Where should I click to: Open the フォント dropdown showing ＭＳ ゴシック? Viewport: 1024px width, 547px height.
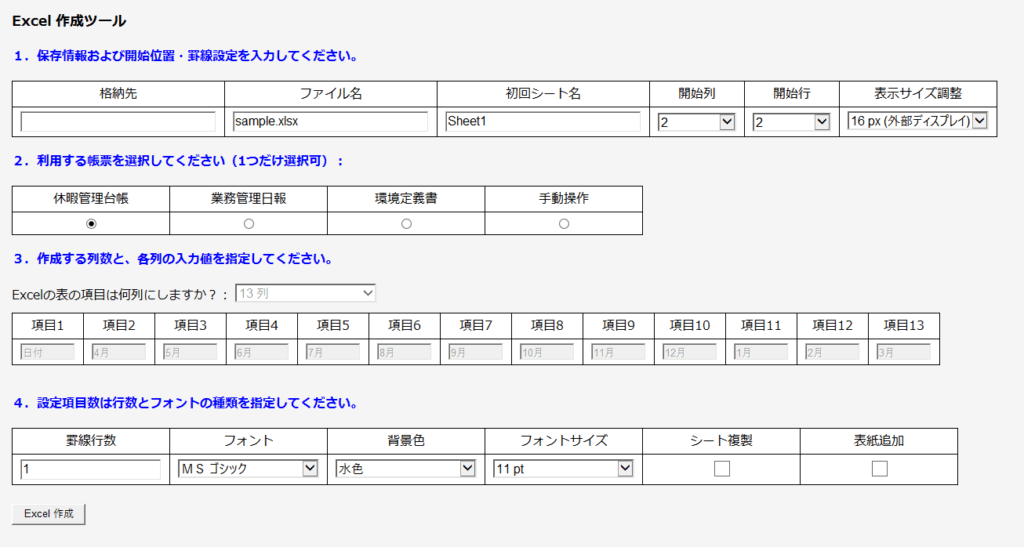point(248,469)
